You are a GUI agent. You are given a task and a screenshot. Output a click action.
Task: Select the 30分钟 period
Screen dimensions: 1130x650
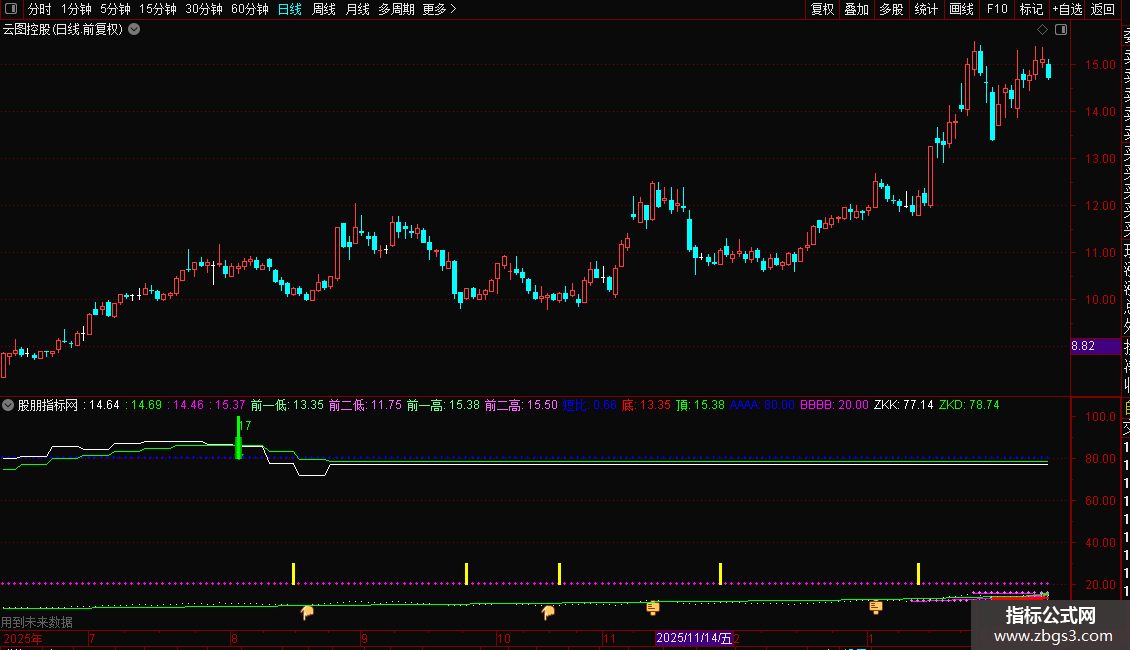coord(204,9)
